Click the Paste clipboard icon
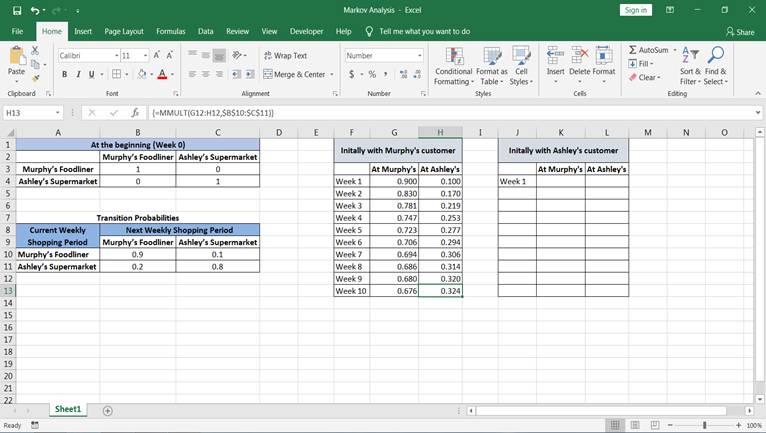Image resolution: width=766 pixels, height=433 pixels. (x=17, y=56)
